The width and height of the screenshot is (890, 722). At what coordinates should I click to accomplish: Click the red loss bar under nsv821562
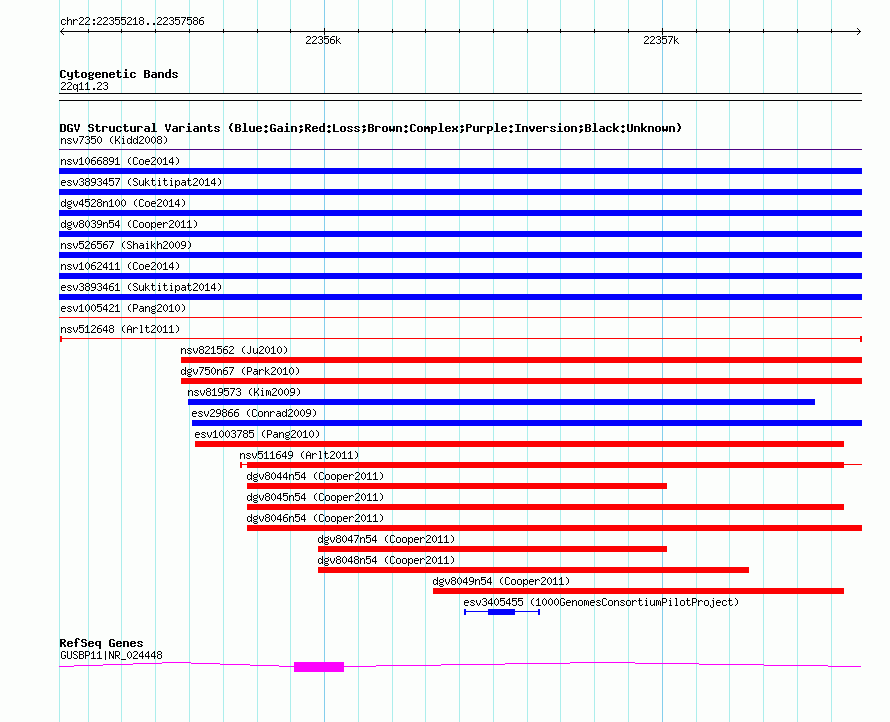(521, 360)
